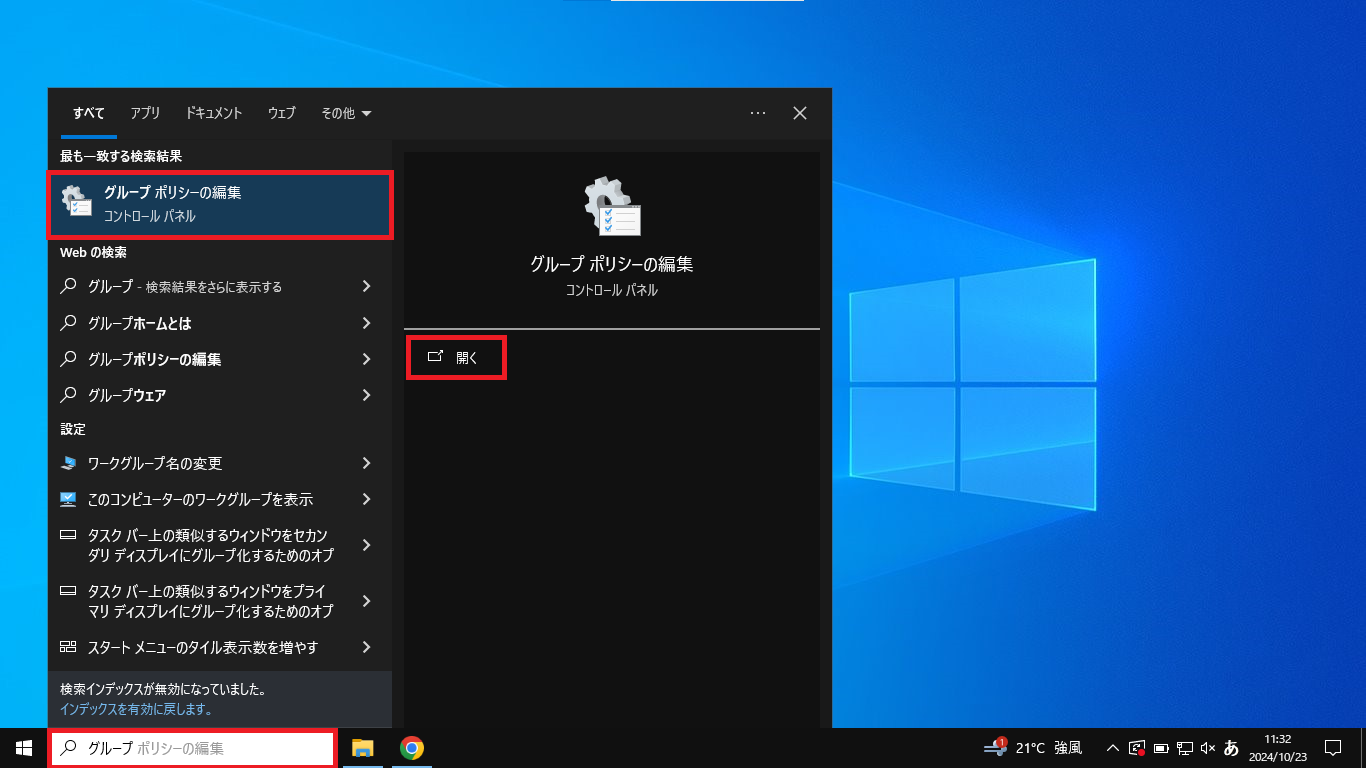1366x768 pixels.
Task: Open the clock showing 11:32
Action: coord(1277,748)
